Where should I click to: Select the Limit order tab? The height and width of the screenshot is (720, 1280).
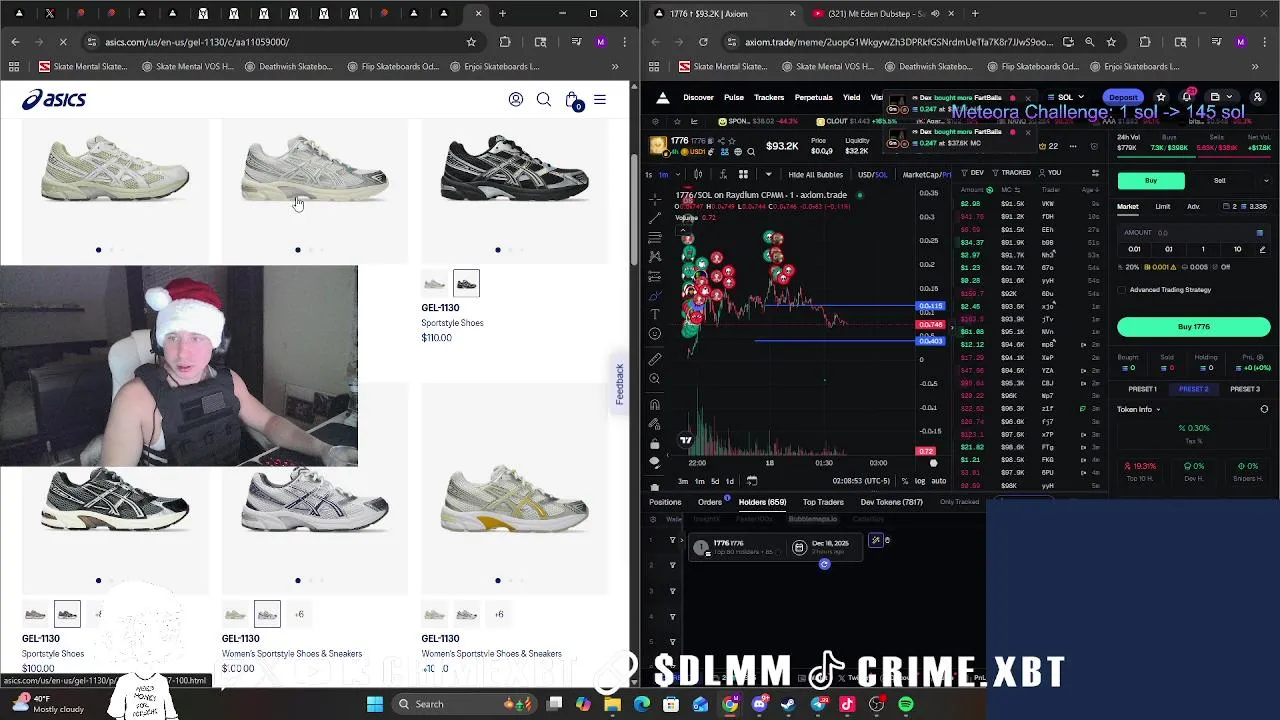pyautogui.click(x=1163, y=207)
